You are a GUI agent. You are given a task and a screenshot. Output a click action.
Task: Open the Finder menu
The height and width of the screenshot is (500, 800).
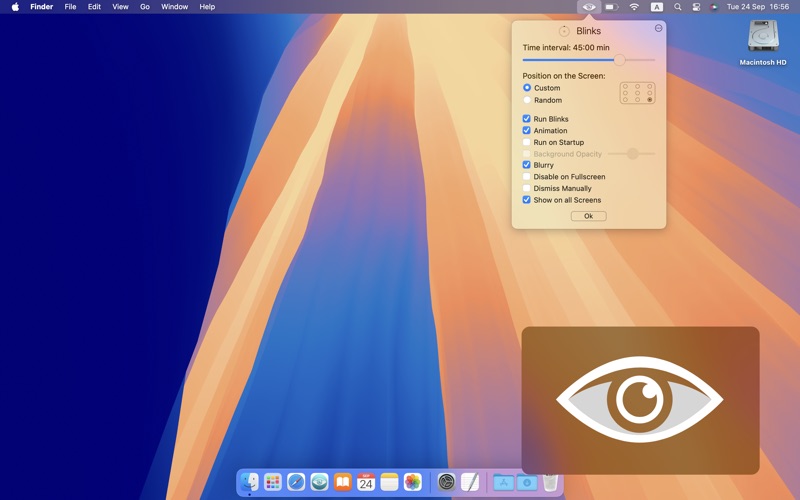point(41,7)
